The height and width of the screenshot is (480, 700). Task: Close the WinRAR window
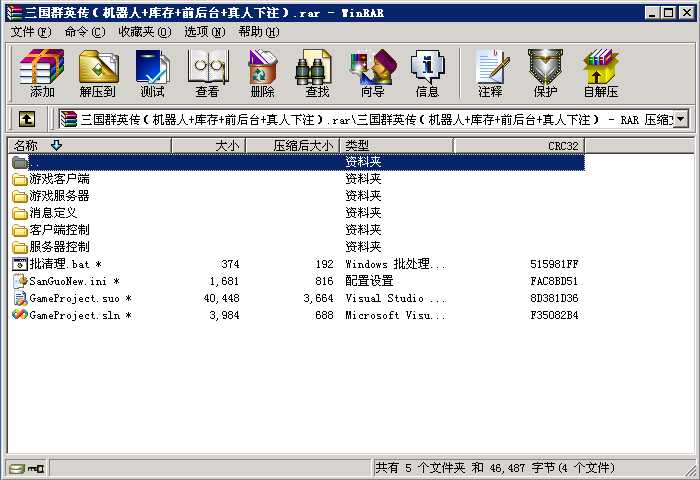(x=687, y=13)
